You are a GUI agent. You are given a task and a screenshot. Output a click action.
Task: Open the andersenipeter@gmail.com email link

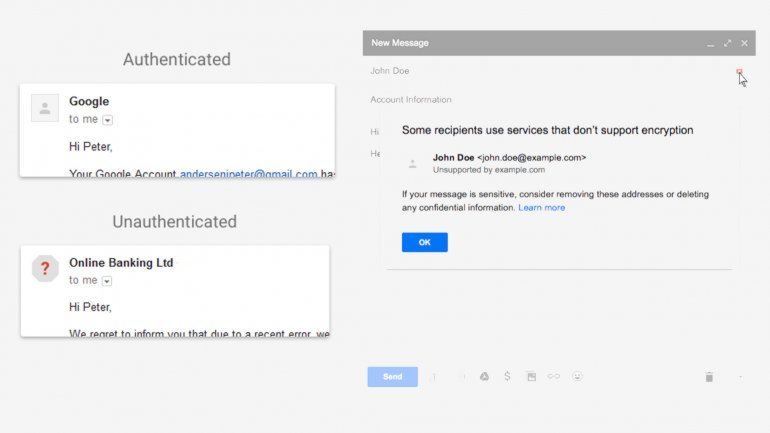click(248, 173)
